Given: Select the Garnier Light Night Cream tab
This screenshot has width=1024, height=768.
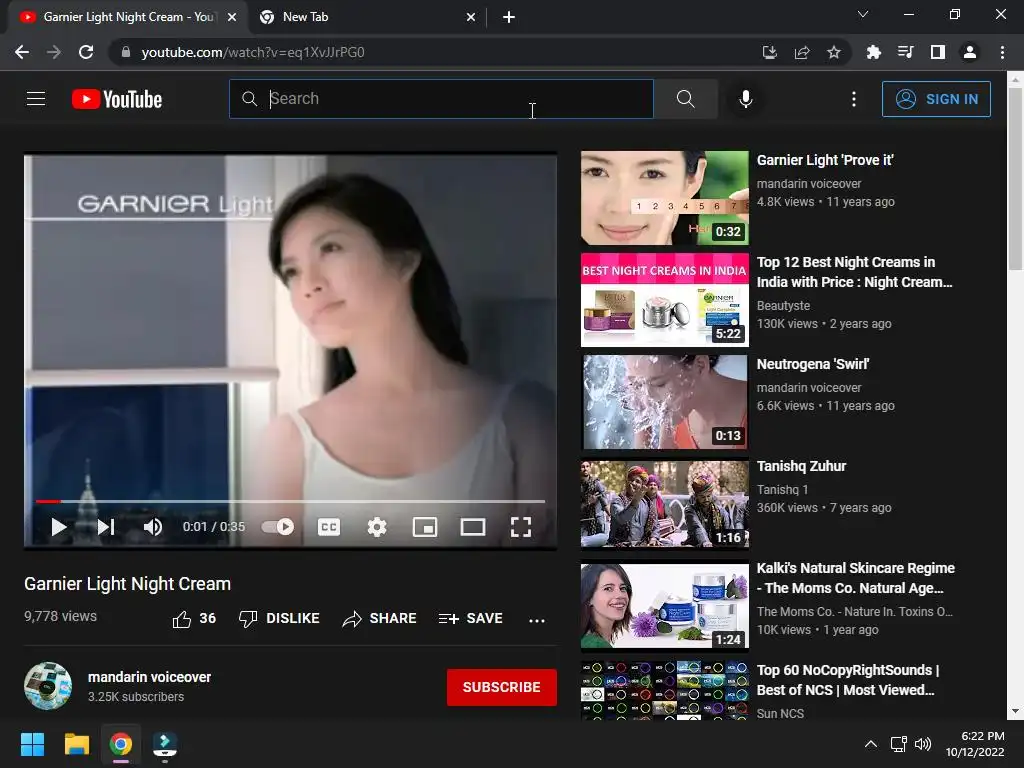Looking at the screenshot, I should (127, 17).
